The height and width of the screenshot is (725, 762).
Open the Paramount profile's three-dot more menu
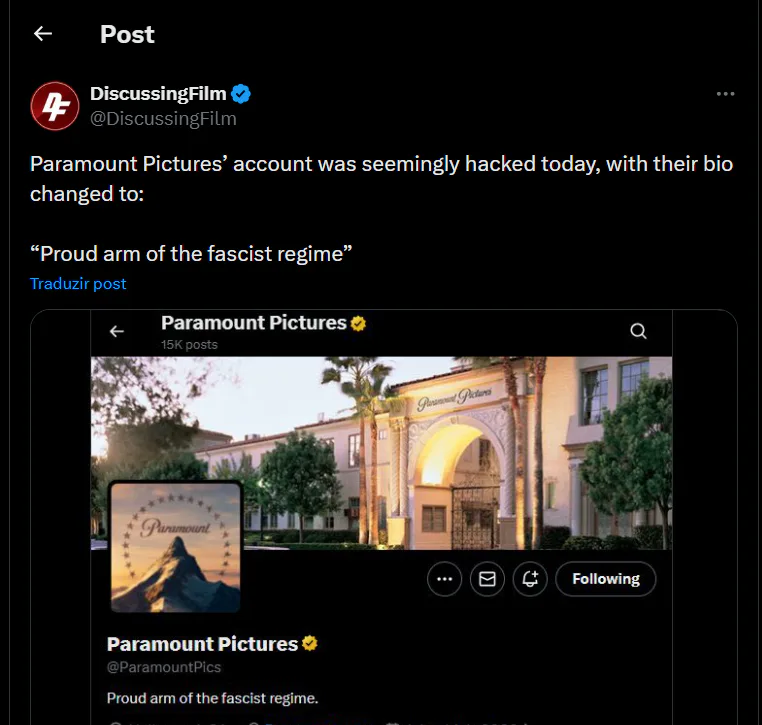click(444, 579)
